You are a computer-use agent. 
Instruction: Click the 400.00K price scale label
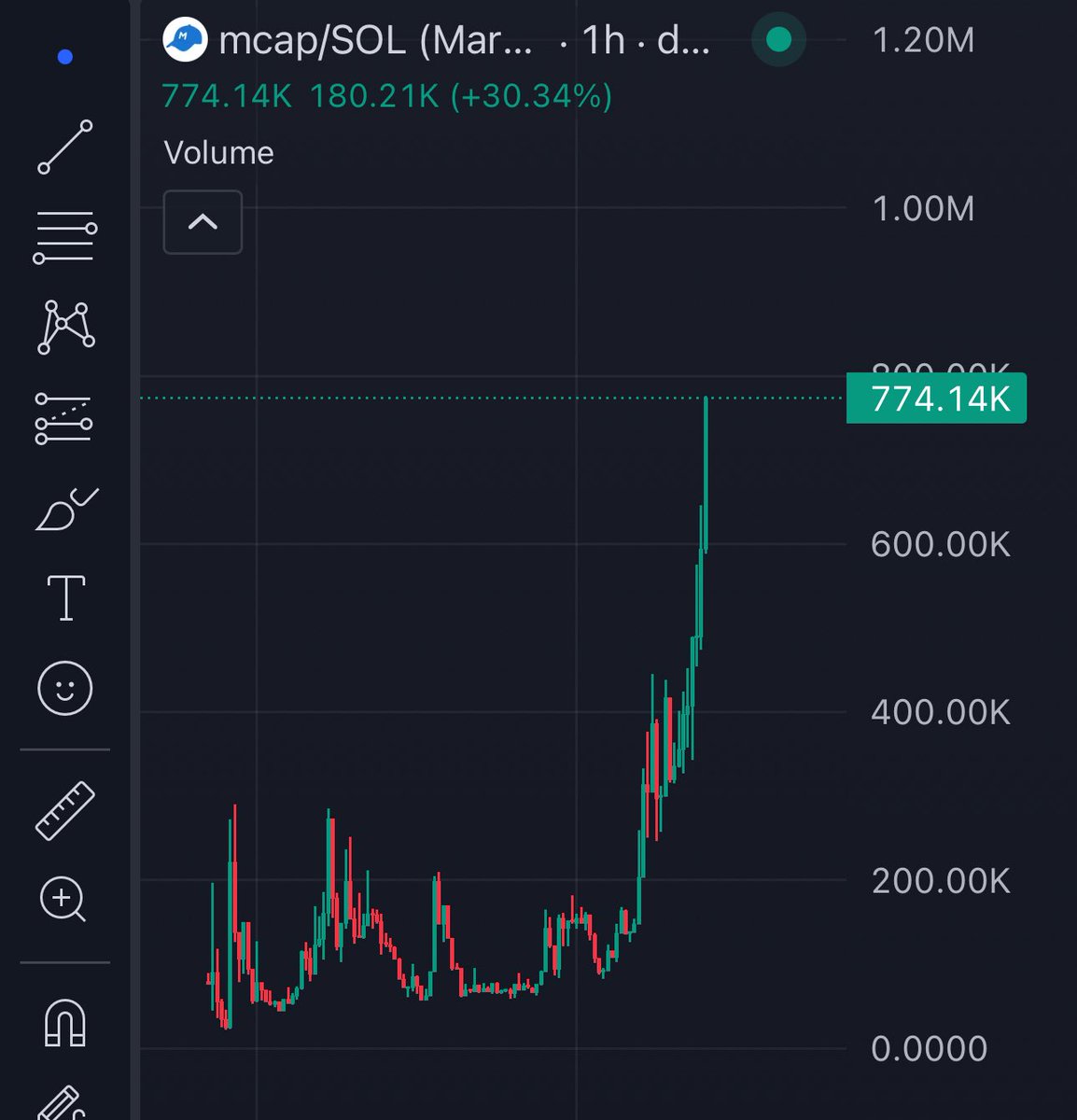[x=941, y=712]
